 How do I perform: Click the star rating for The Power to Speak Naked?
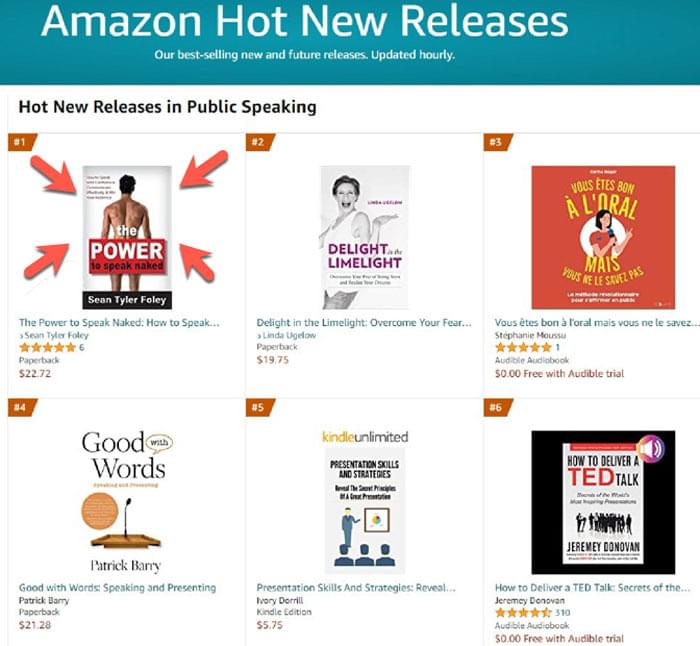tap(47, 348)
